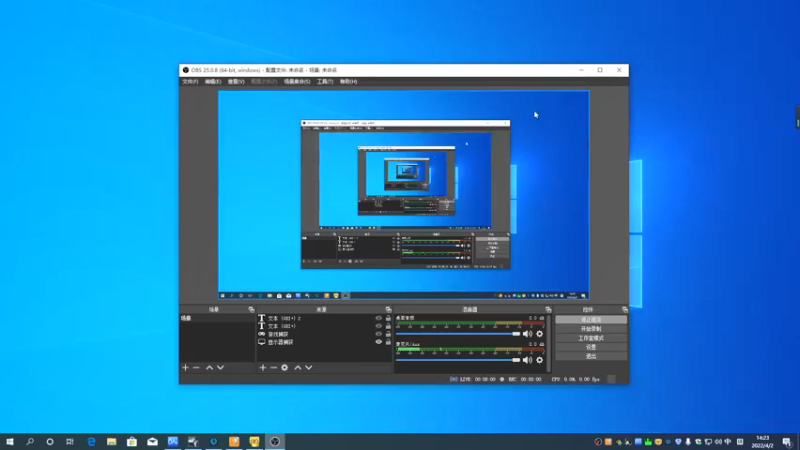Toggle visibility of 文本 (GDI+) 2 source
800x450 pixels.
pos(379,318)
